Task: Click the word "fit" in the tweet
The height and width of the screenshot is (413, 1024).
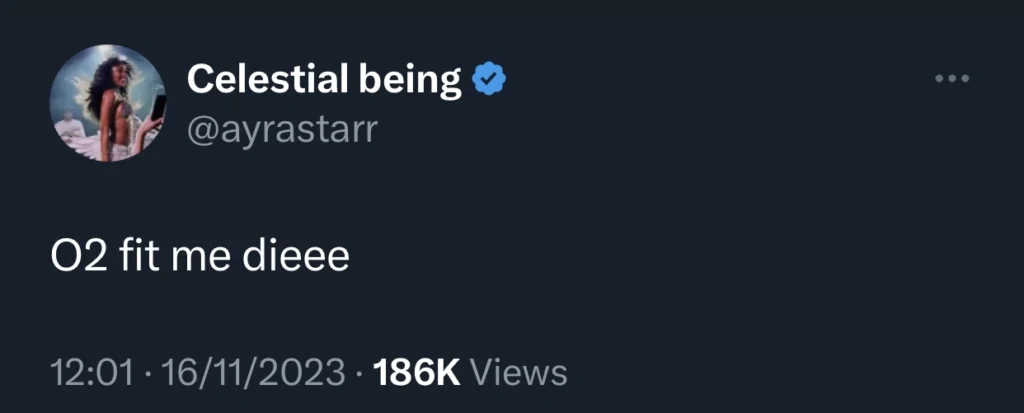Action: (x=134, y=257)
